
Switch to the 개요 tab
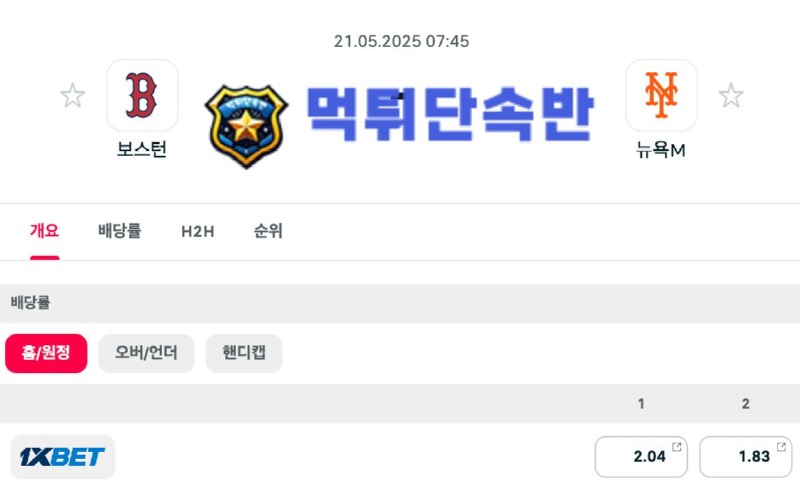coord(44,231)
